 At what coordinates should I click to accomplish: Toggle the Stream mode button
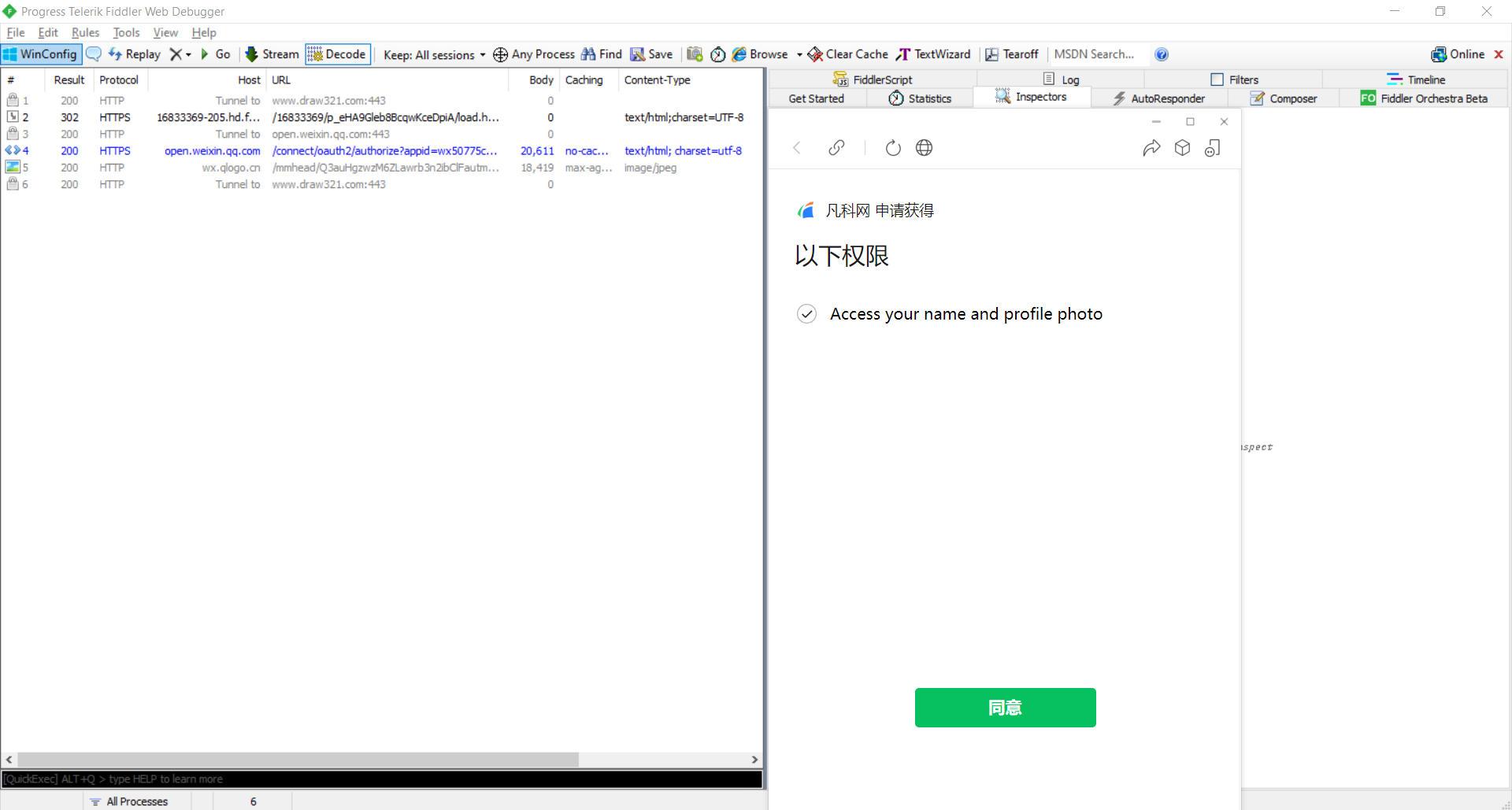pyautogui.click(x=272, y=54)
